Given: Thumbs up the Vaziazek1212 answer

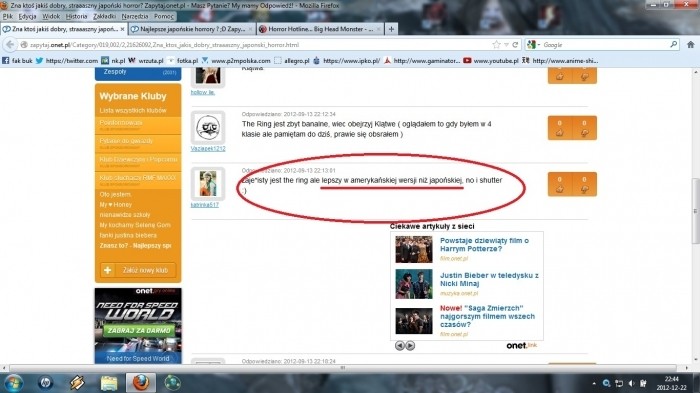Looking at the screenshot, I should (x=560, y=128).
